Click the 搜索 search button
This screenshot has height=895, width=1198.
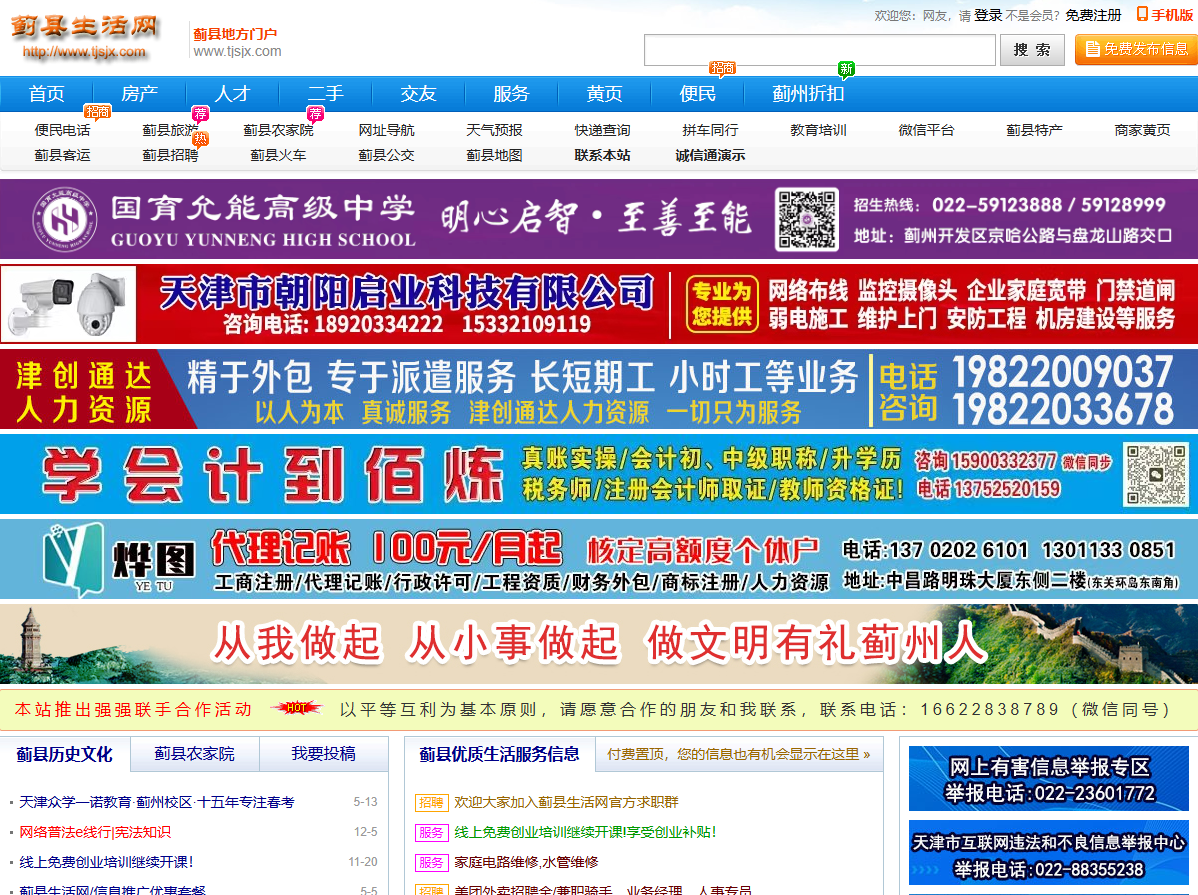point(1032,50)
